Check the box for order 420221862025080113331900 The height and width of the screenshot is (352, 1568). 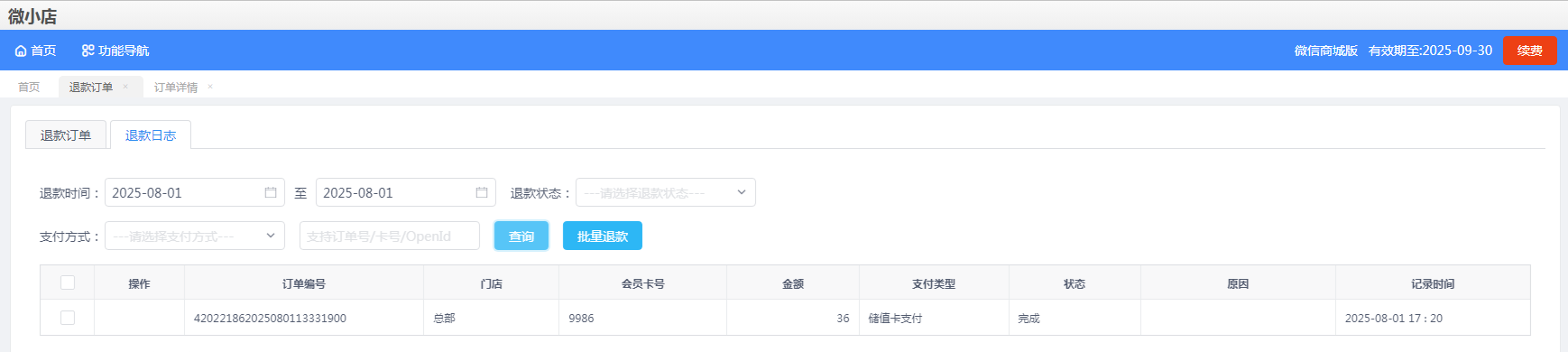[68, 318]
